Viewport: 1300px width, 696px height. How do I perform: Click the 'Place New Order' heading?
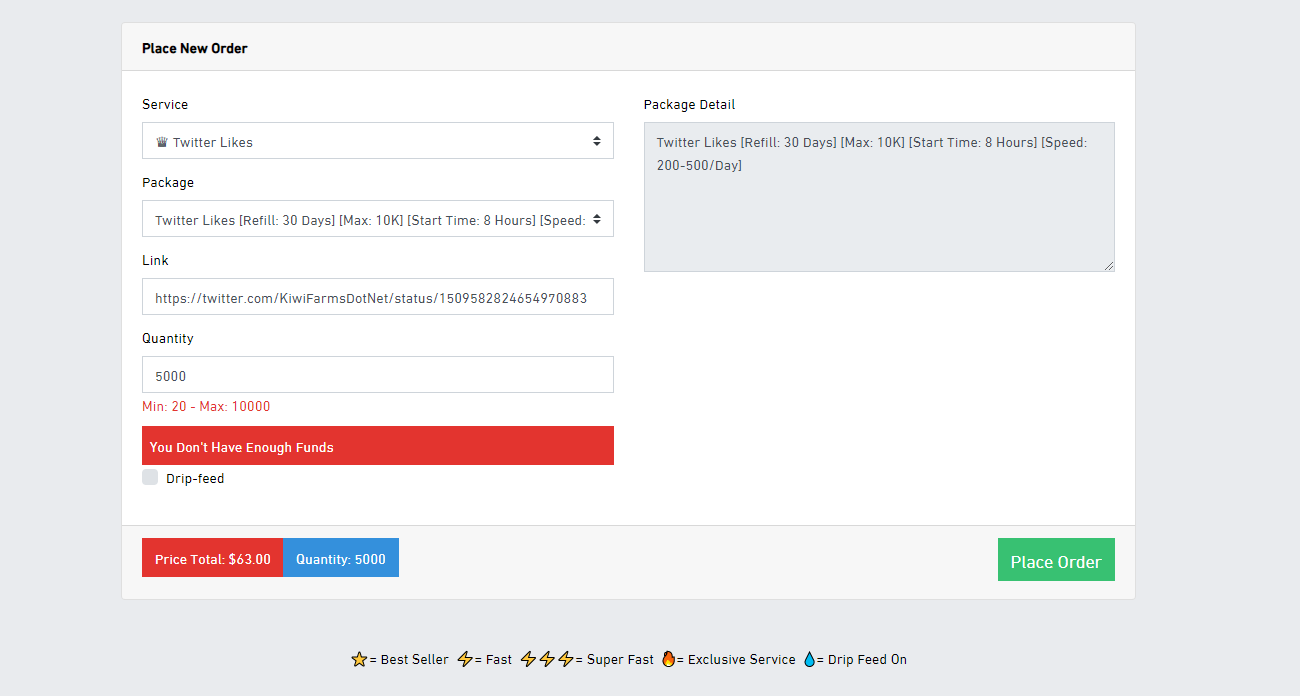point(194,48)
